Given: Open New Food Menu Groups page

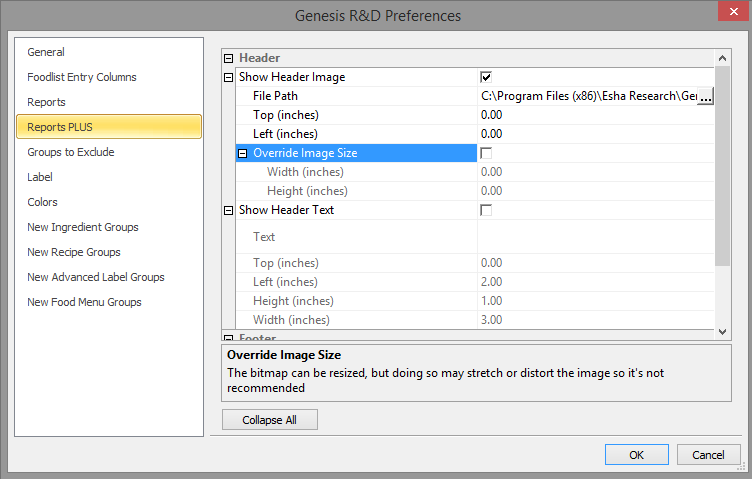Looking at the screenshot, I should (84, 302).
